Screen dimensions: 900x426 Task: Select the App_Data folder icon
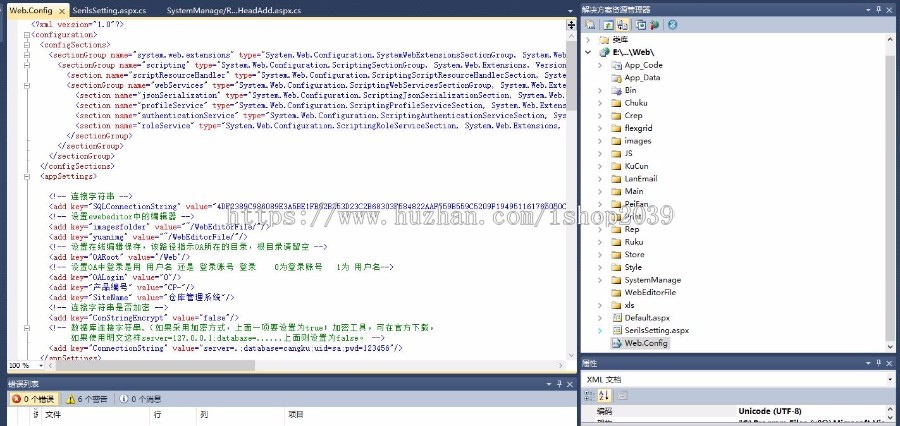616,78
